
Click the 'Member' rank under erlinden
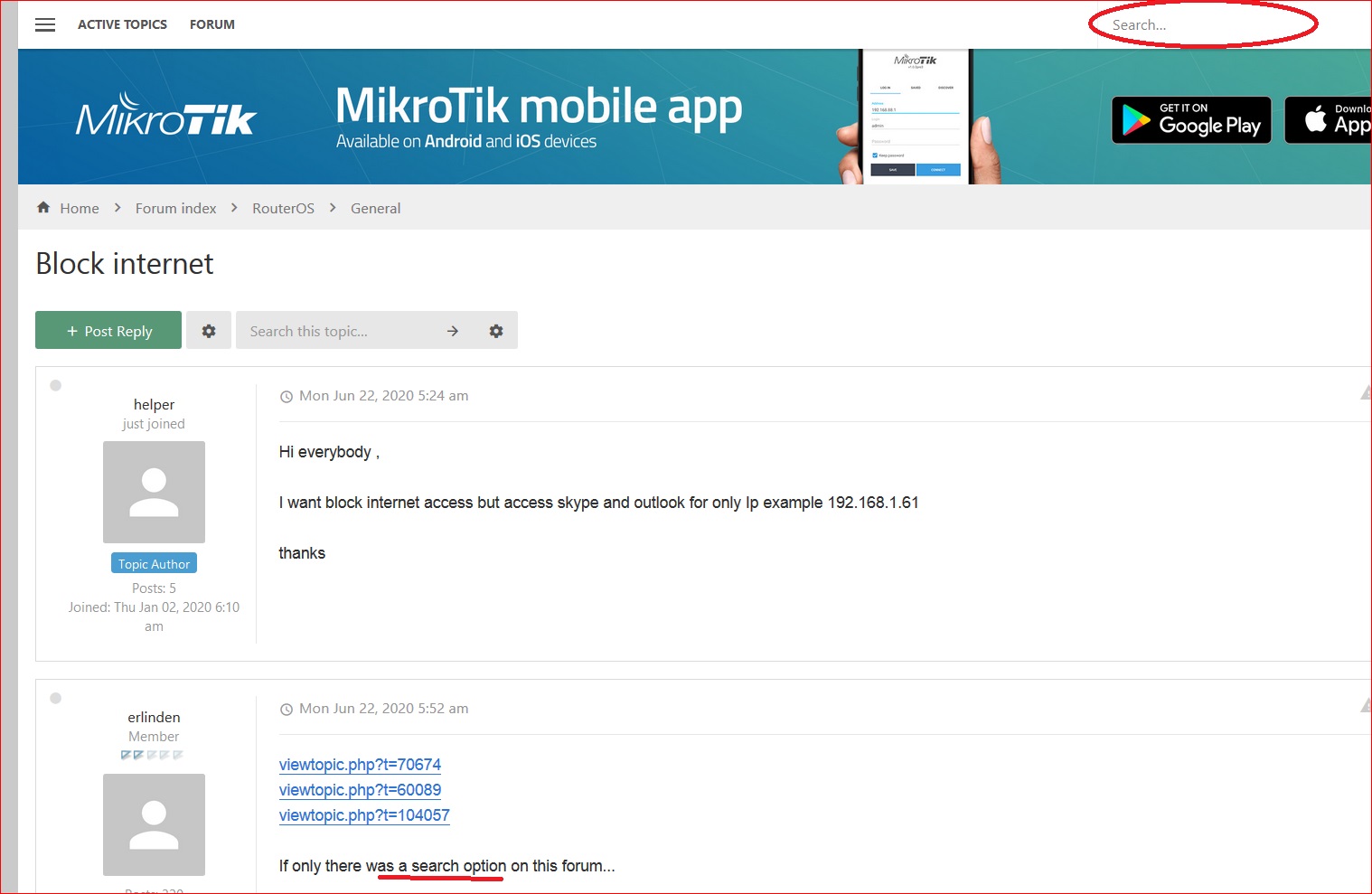154,737
